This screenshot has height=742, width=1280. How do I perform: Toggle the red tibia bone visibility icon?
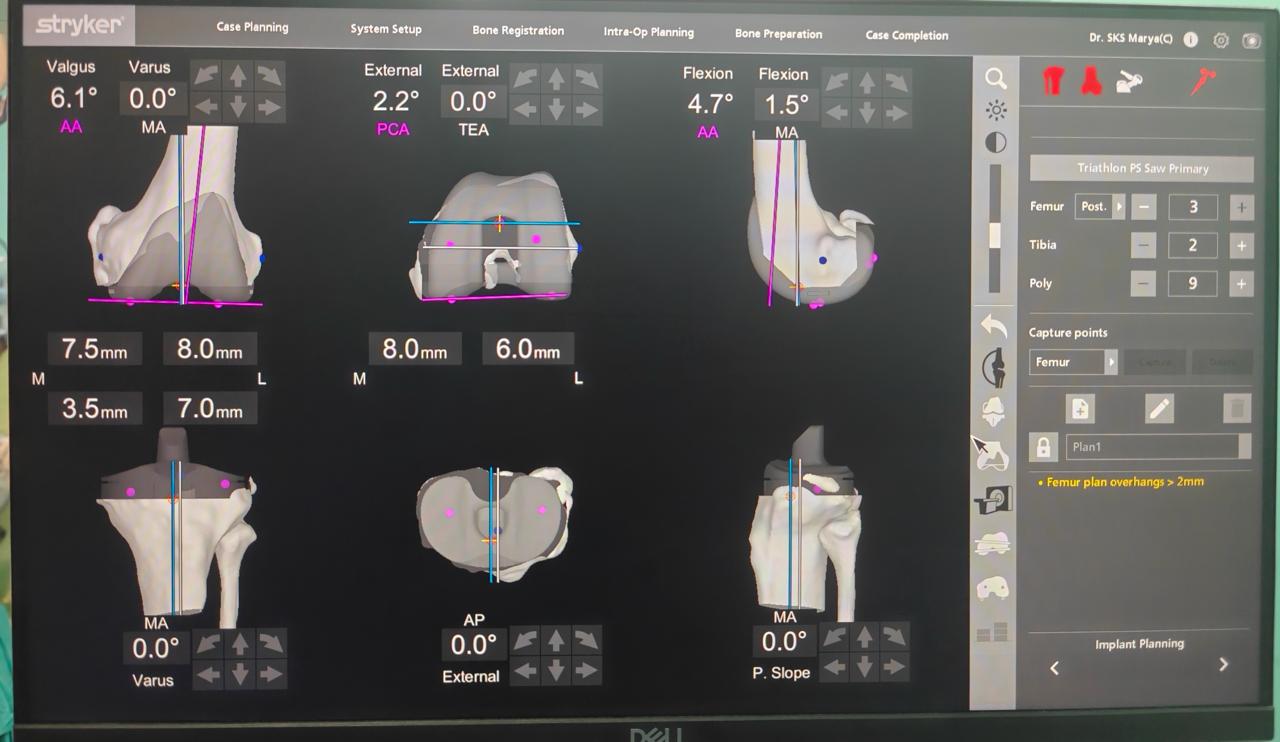point(1091,82)
